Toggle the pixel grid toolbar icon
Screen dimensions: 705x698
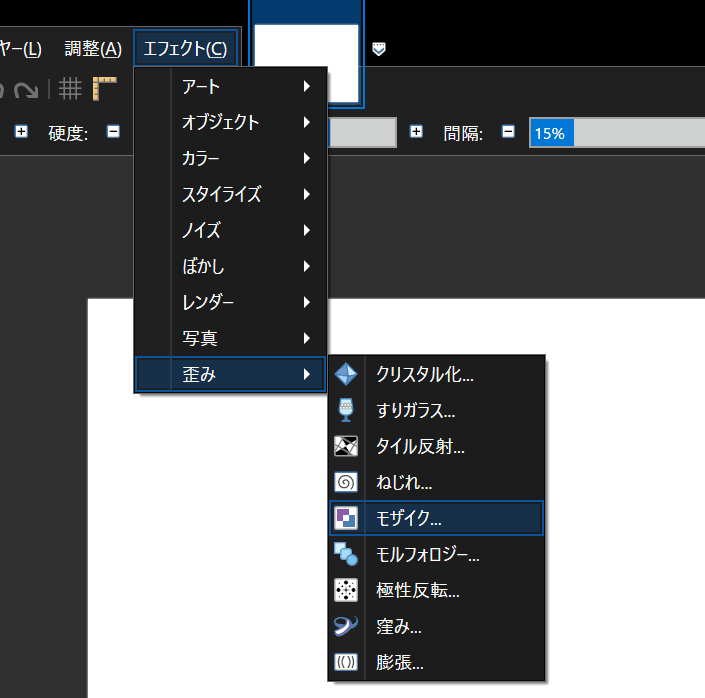click(70, 89)
